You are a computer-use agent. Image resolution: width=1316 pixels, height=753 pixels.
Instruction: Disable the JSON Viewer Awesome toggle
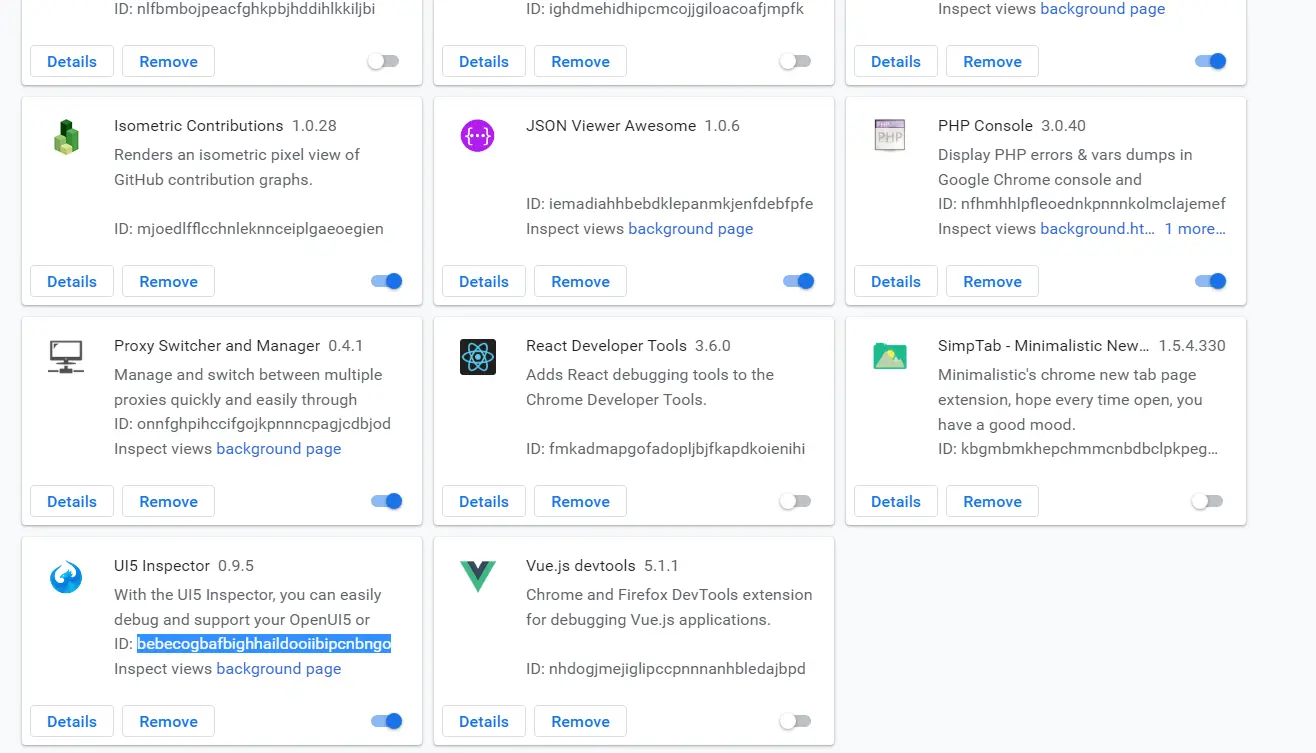798,281
